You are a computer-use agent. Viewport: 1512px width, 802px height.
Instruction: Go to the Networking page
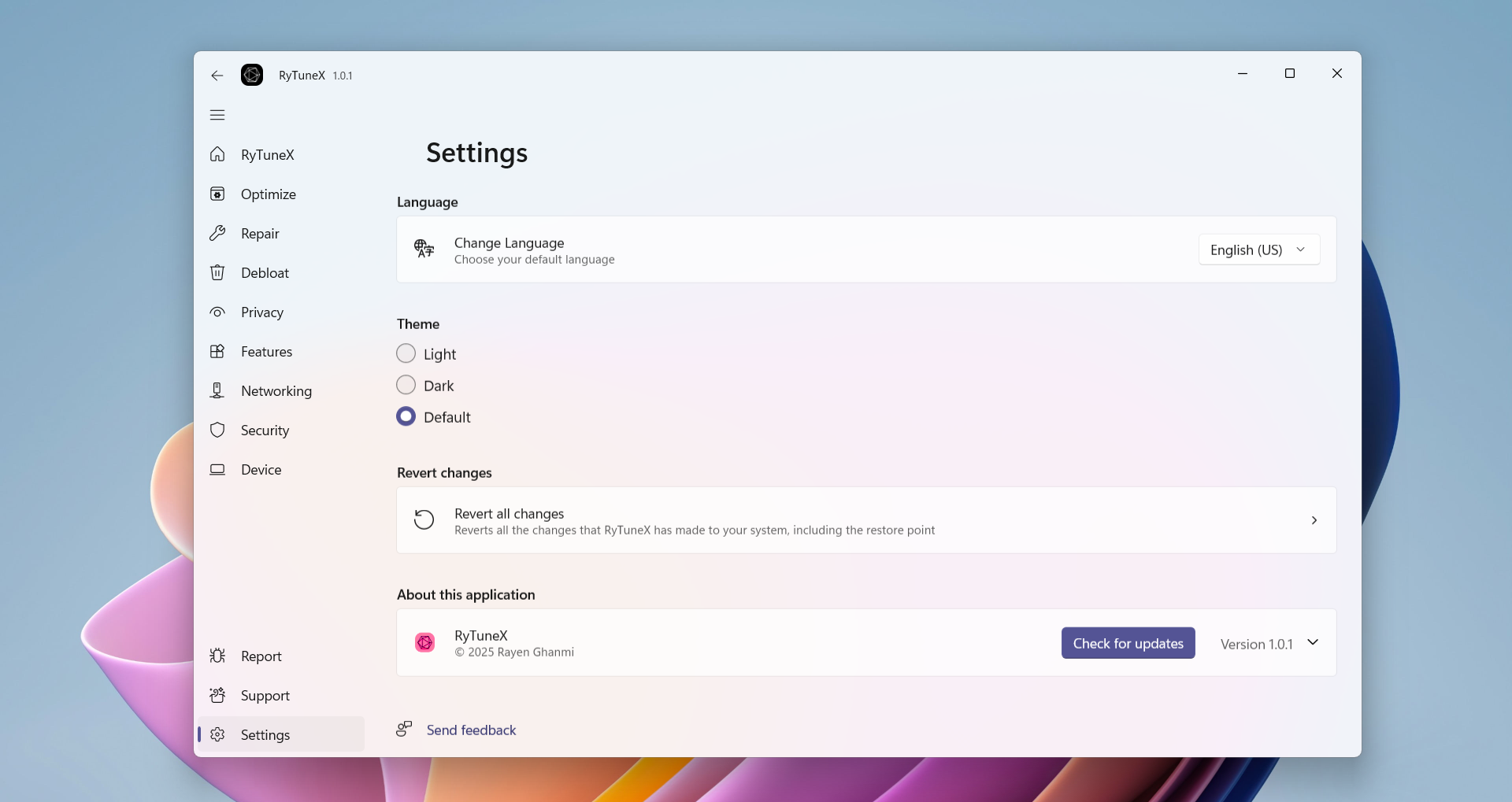coord(281,390)
